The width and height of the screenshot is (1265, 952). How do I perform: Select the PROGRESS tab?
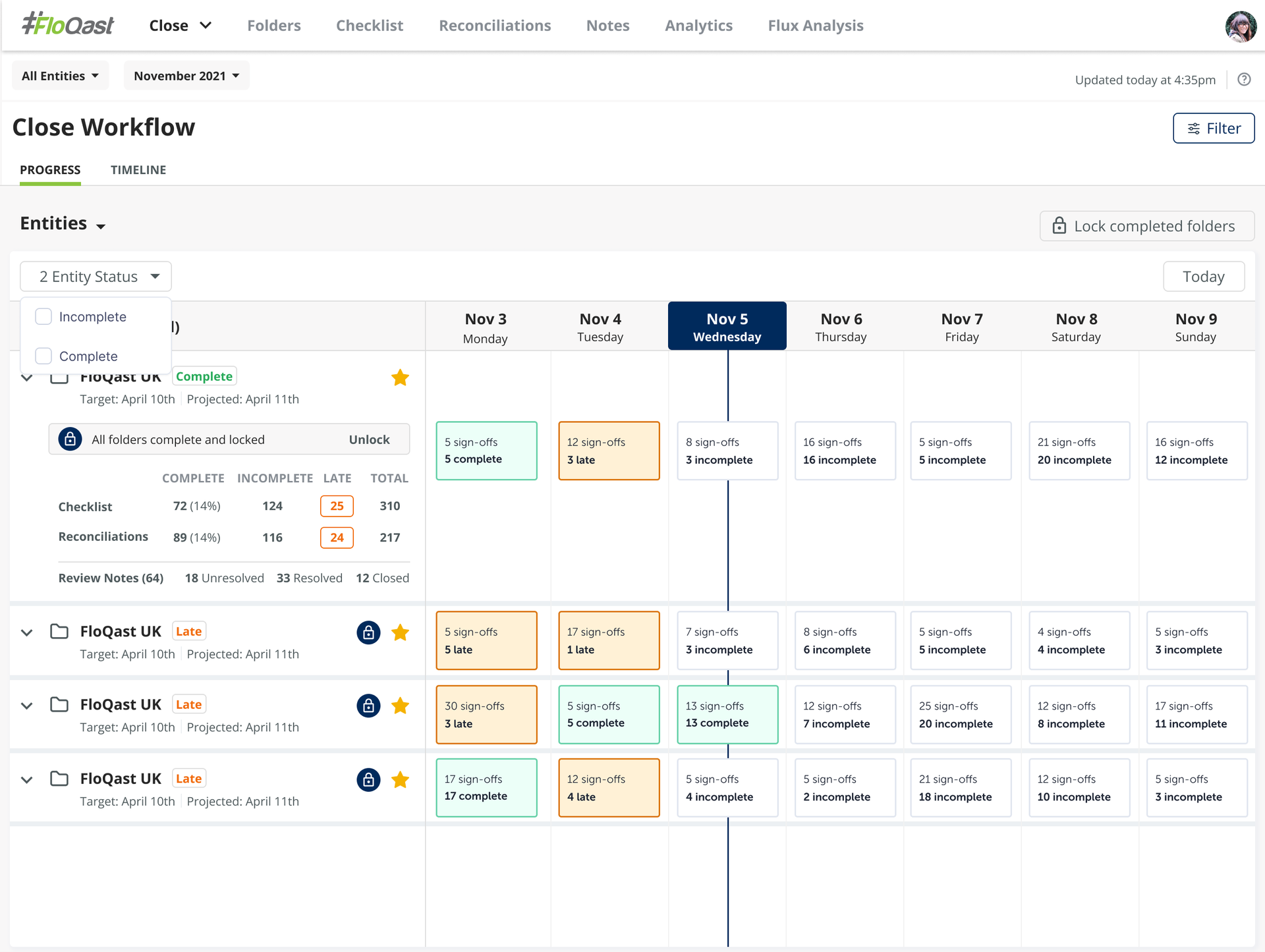click(x=50, y=170)
